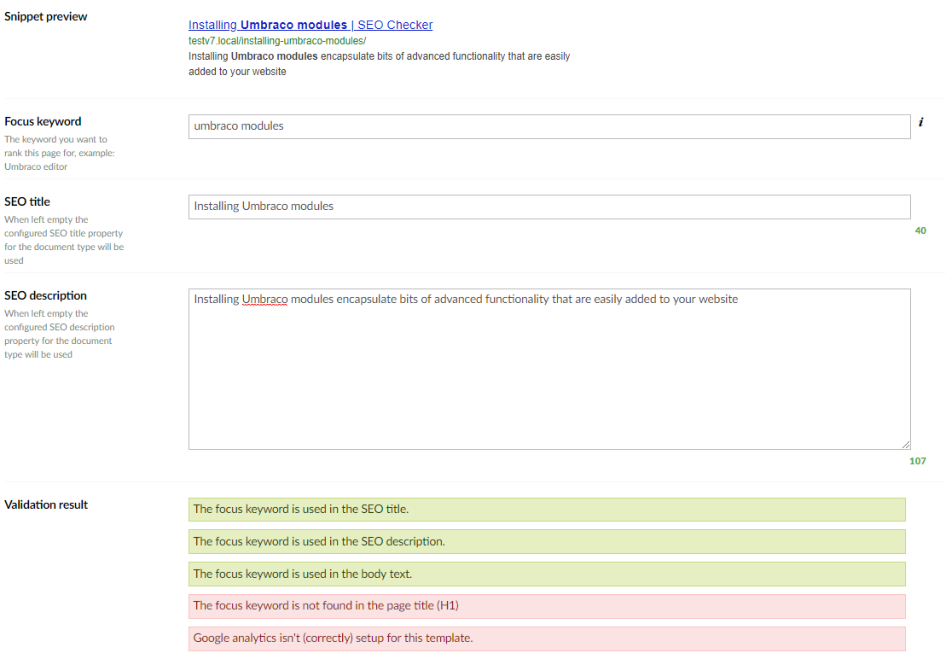Edit the SEO title input field
Viewport: 946px width, 653px height.
549,206
